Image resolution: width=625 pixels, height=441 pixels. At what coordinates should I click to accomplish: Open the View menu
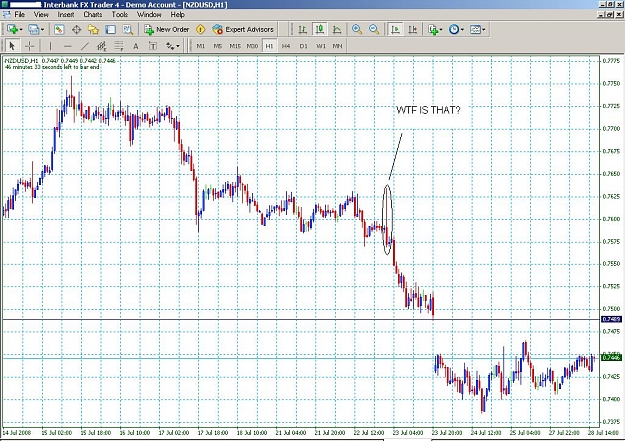(41, 15)
